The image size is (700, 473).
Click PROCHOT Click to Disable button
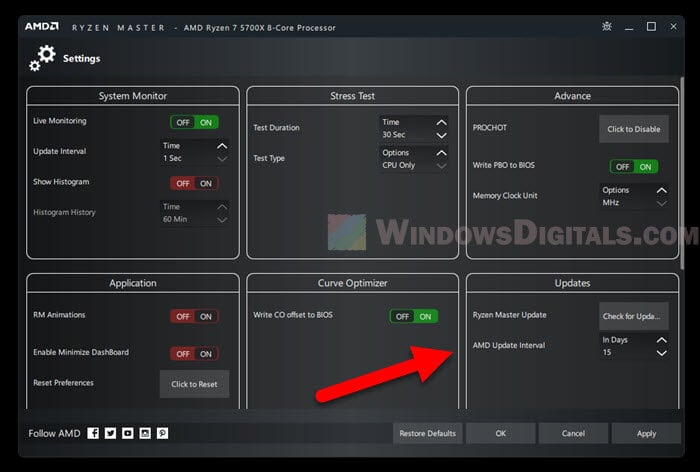tap(633, 129)
